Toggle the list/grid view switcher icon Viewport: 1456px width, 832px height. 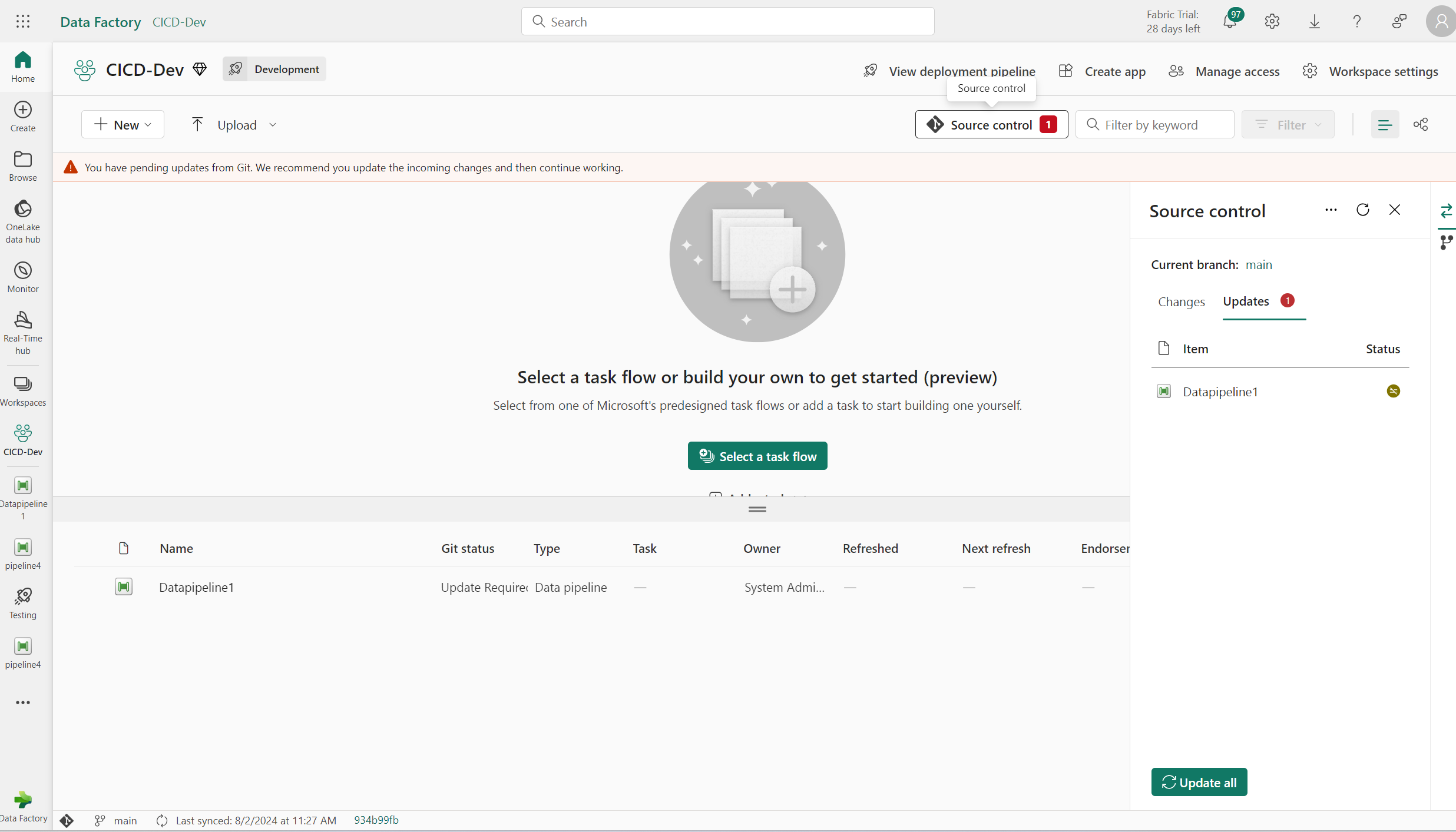pyautogui.click(x=1385, y=125)
